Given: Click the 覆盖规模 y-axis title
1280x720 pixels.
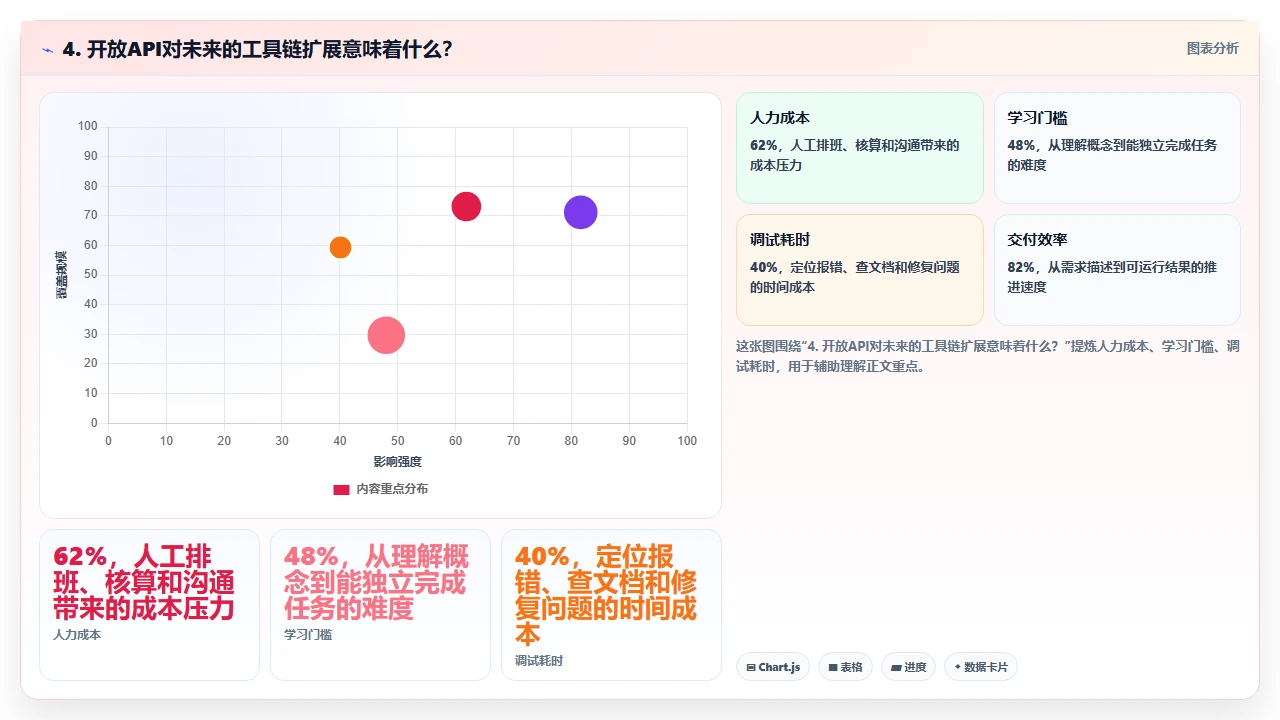Looking at the screenshot, I should 61,274.
